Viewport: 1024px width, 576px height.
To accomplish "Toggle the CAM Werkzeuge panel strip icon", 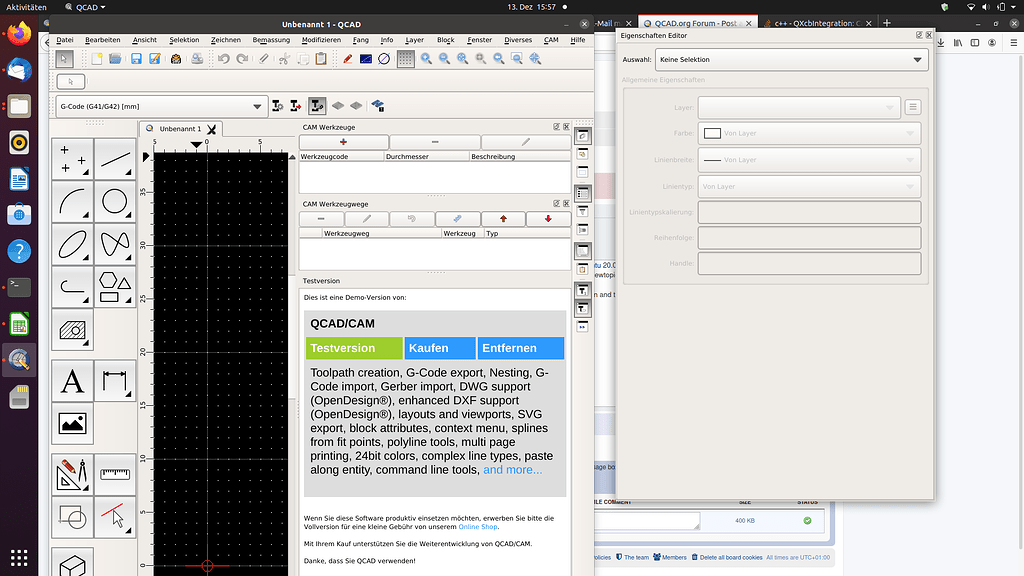I will 583,291.
